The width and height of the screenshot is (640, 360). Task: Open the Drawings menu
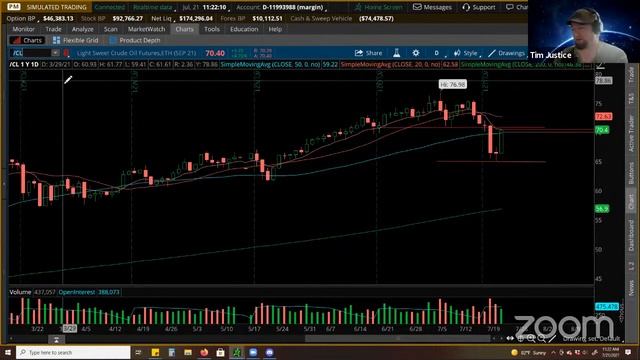(507, 53)
